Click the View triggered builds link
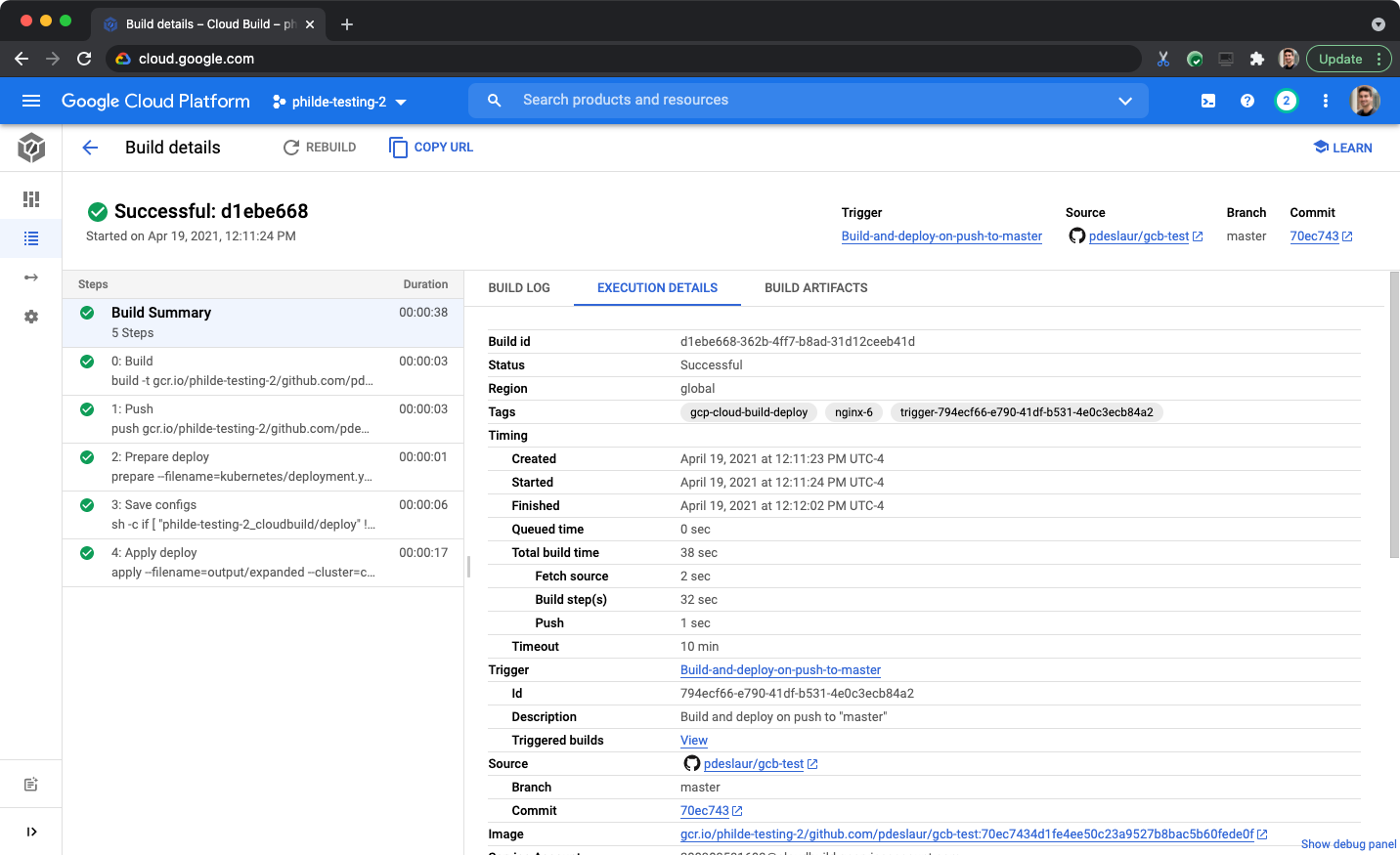This screenshot has width=1400, height=855. [694, 741]
